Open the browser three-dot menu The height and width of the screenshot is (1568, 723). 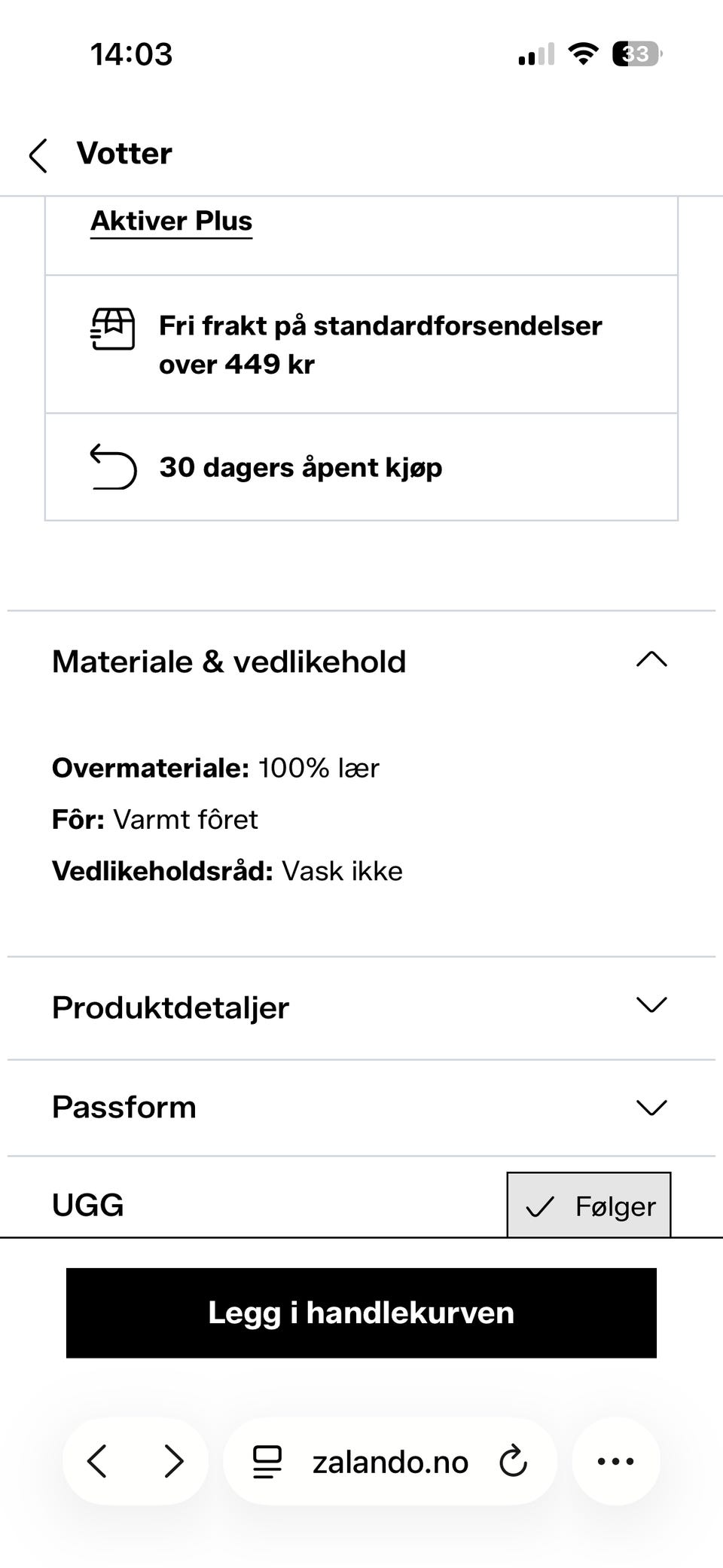click(615, 1461)
